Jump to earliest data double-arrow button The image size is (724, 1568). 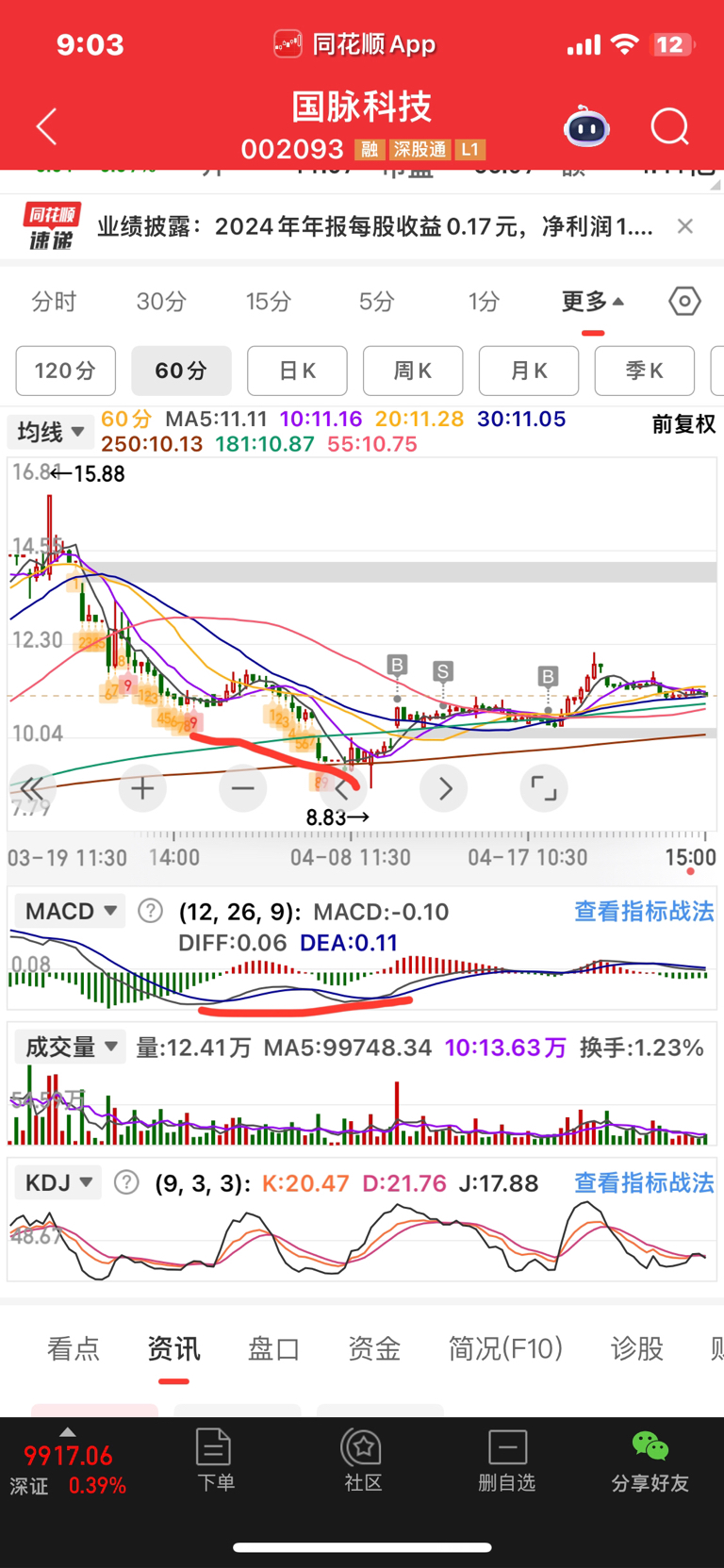(x=31, y=788)
